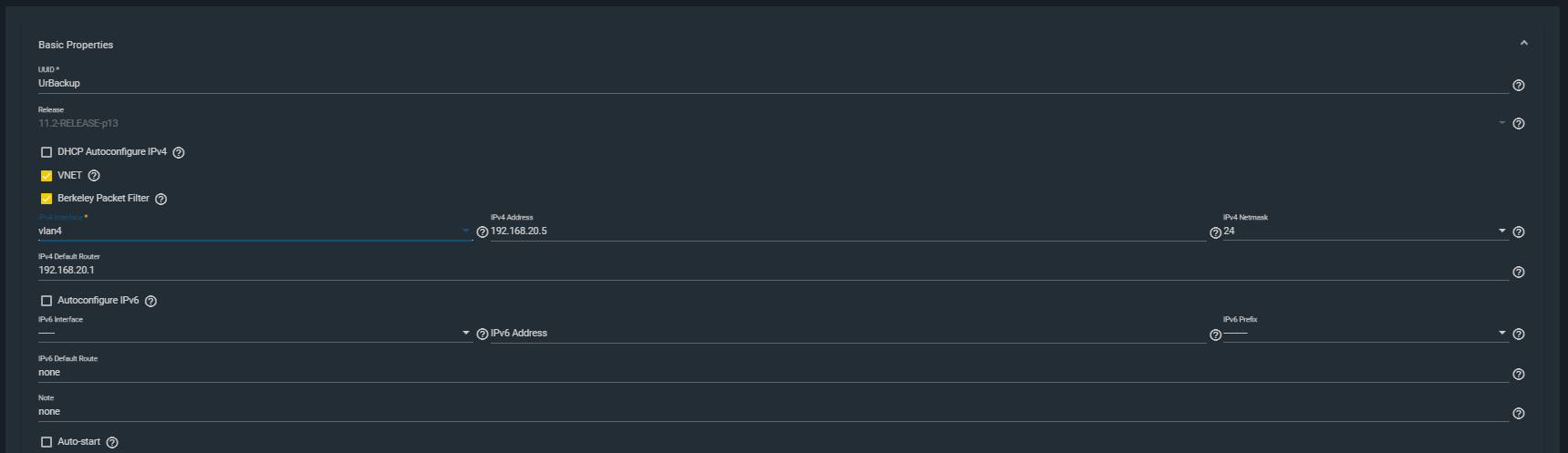Viewport: 1568px width, 453px height.
Task: Click help icon beside IPv4 Interface dropdown
Action: (483, 232)
